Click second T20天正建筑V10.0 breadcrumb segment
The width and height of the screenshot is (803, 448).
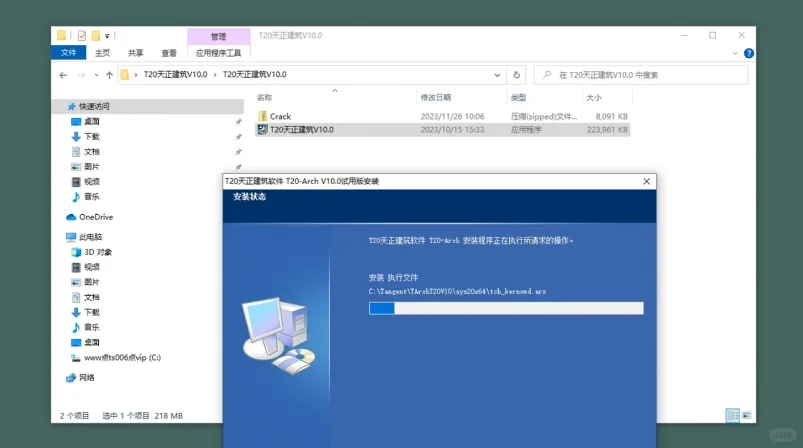pyautogui.click(x=255, y=75)
